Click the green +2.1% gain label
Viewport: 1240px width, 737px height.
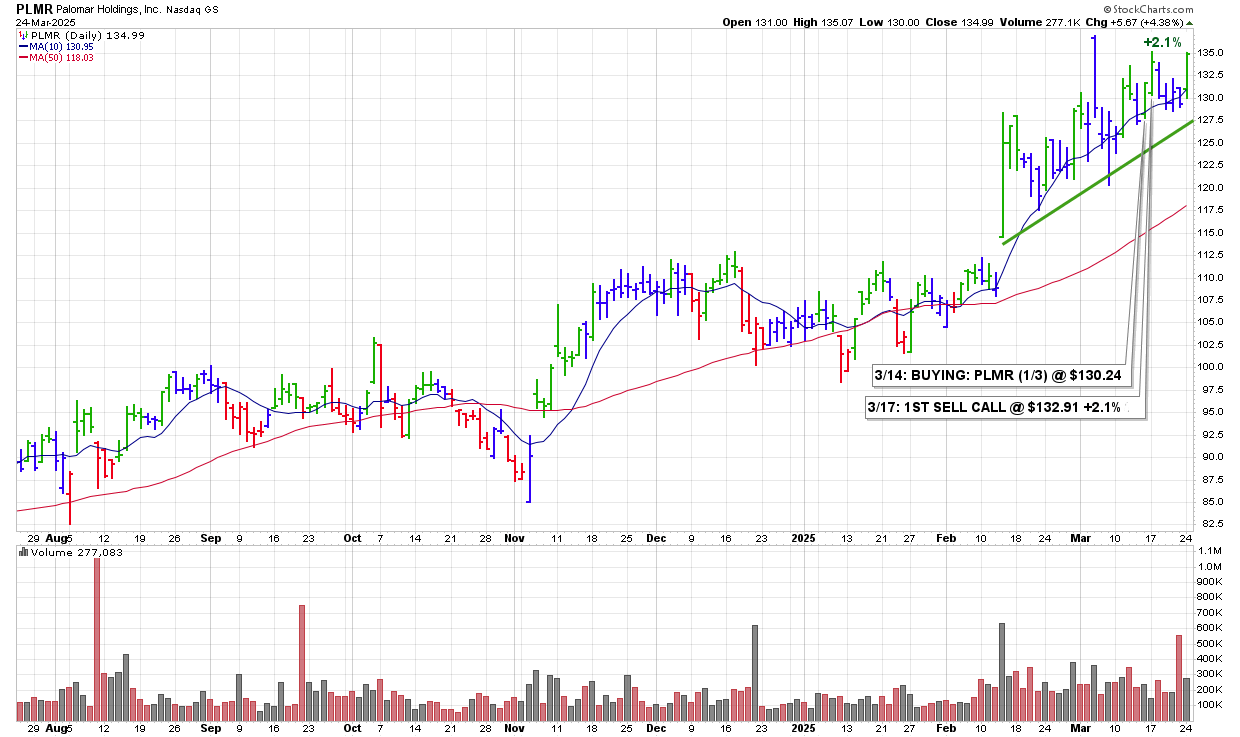click(x=1162, y=43)
